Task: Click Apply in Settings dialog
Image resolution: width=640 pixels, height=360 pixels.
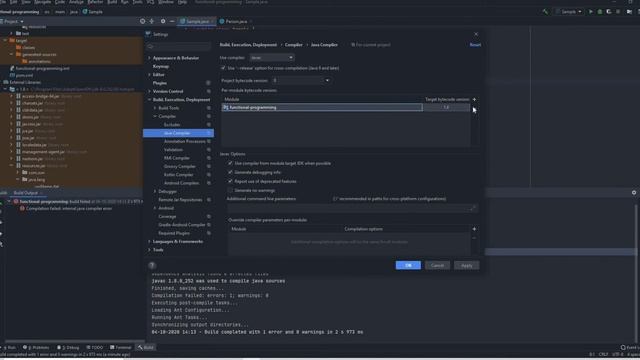Action: (467, 265)
